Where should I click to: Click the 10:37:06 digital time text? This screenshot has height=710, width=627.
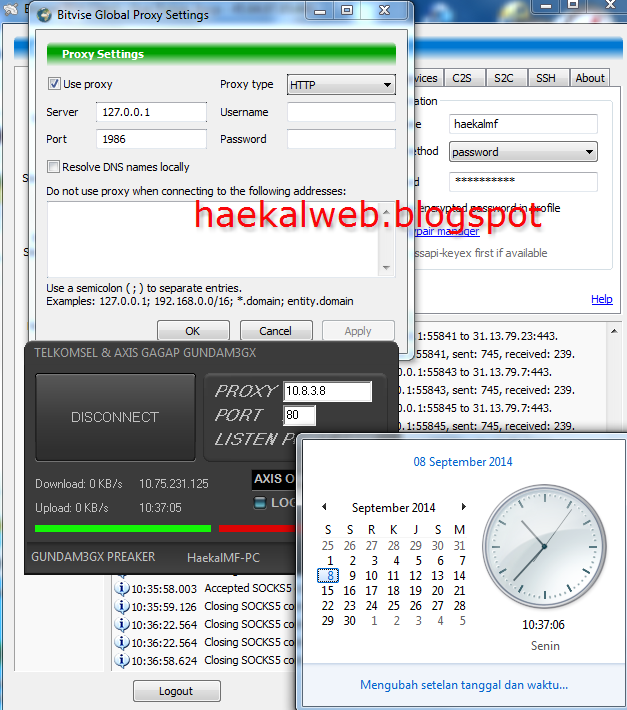543,625
